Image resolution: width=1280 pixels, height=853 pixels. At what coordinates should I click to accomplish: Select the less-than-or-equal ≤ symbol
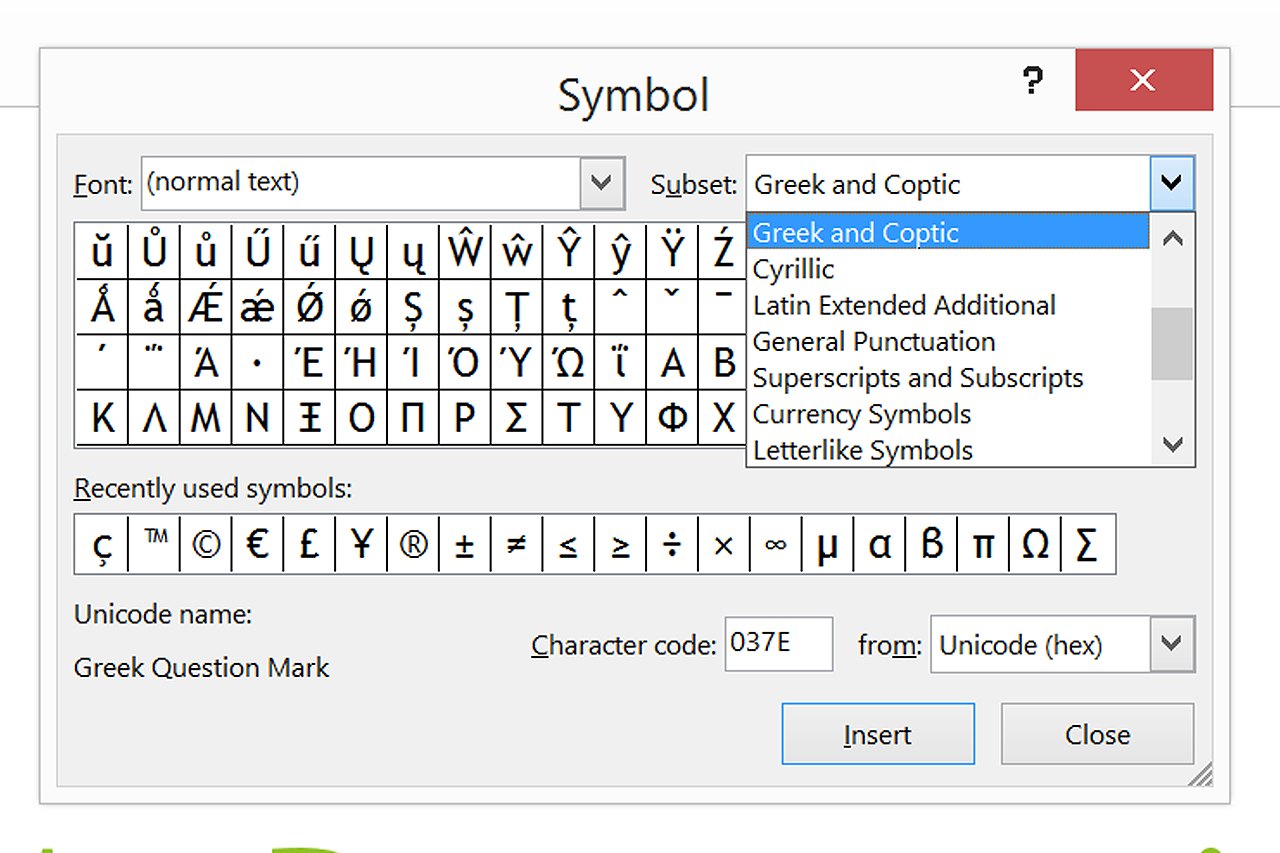coord(568,544)
